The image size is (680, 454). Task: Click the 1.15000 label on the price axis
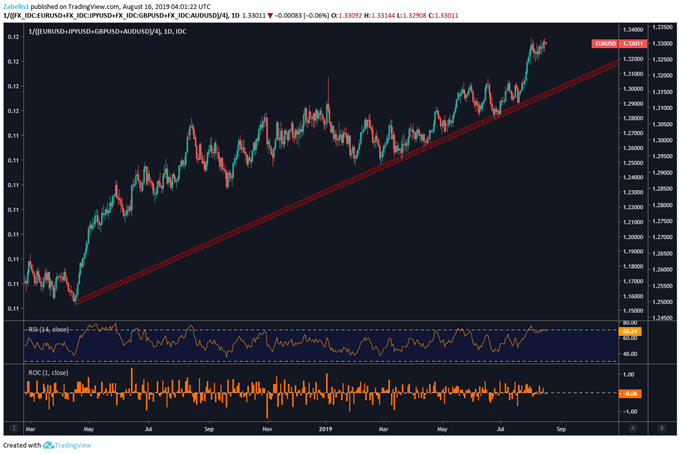(x=633, y=310)
